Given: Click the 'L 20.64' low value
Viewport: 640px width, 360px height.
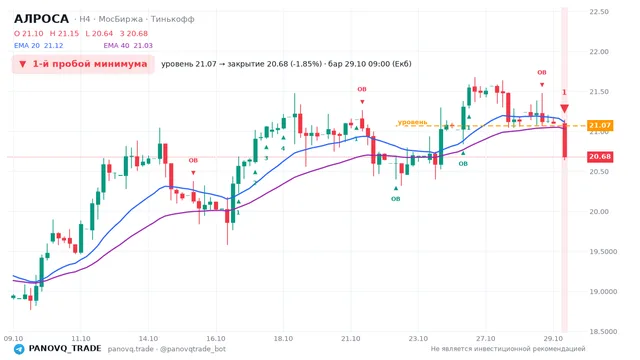Looking at the screenshot, I should coord(99,33).
